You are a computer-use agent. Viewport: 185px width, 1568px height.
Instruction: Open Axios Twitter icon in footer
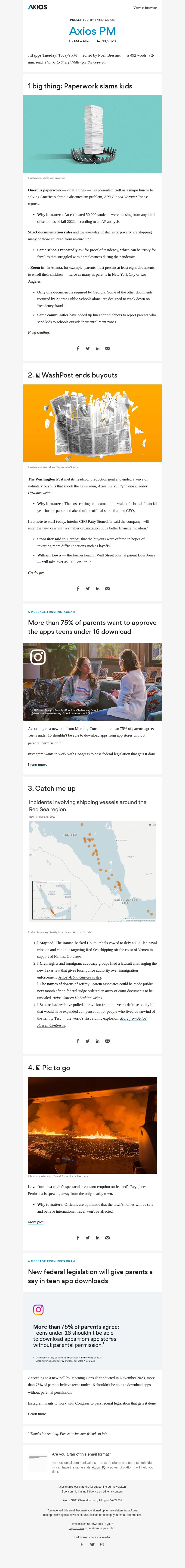coord(92,1544)
